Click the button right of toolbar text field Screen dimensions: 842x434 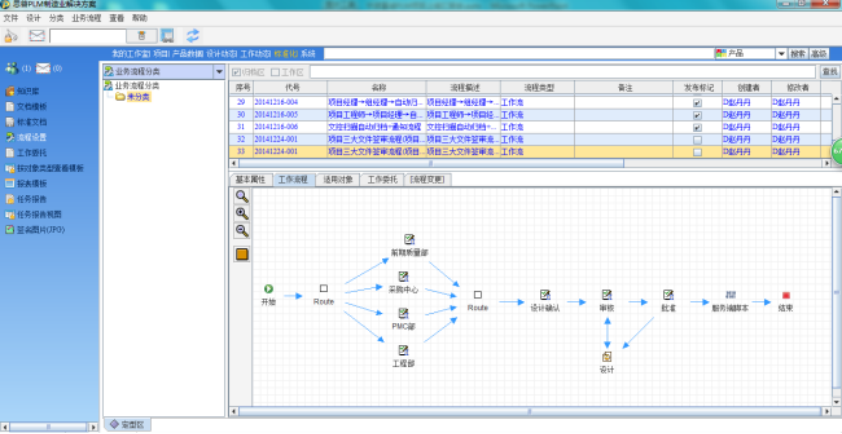(142, 36)
